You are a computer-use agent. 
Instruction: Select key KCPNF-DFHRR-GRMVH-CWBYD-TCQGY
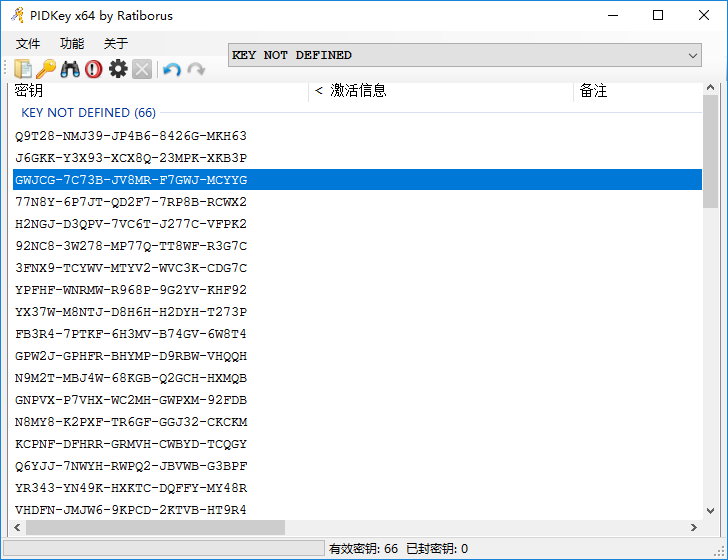pyautogui.click(x=131, y=444)
